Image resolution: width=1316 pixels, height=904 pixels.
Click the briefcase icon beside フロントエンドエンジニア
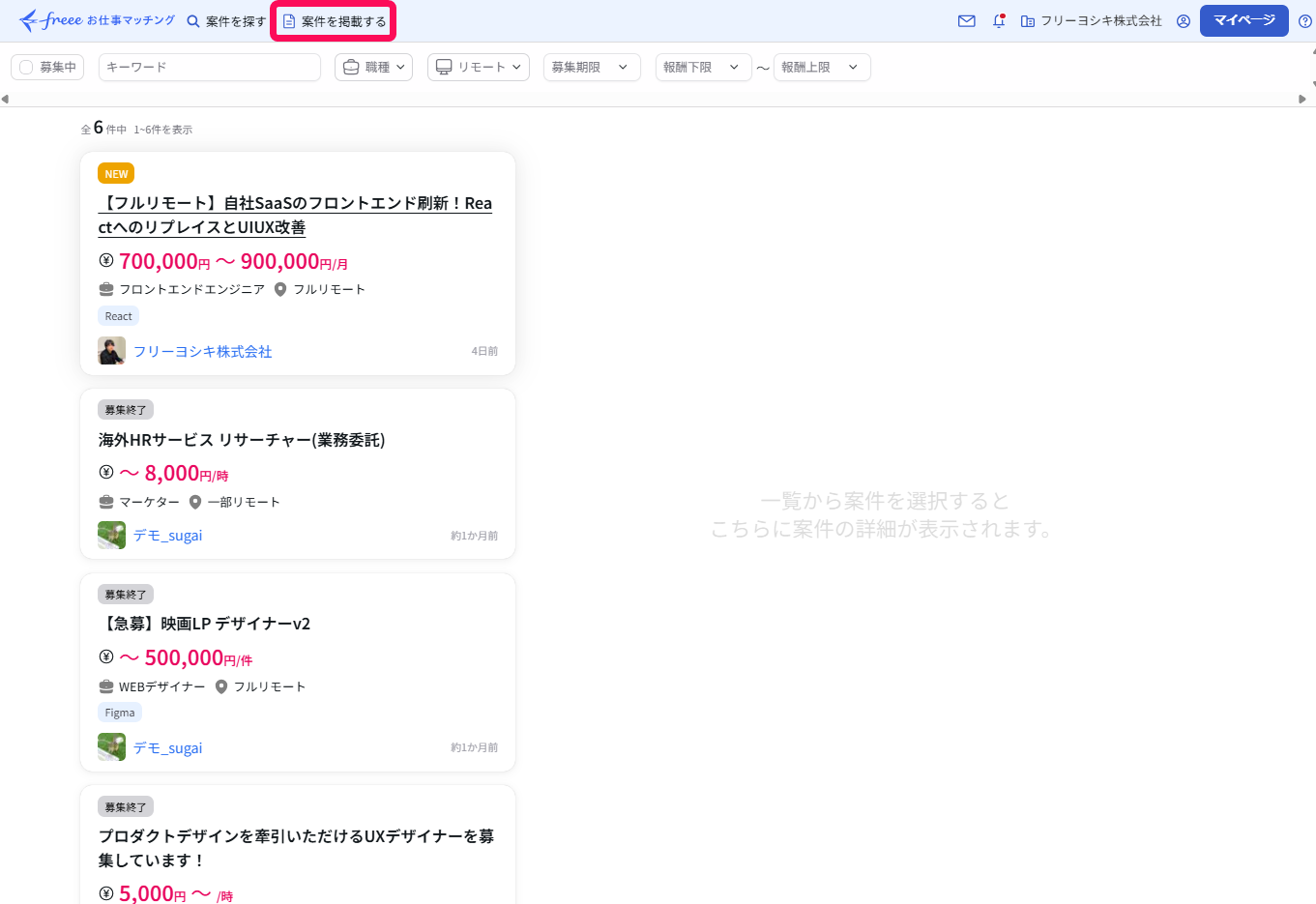click(106, 289)
